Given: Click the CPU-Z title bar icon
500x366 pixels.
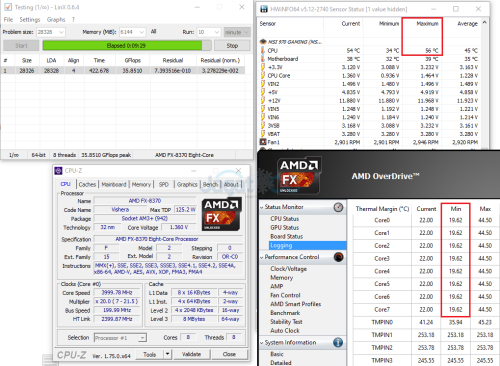Looking at the screenshot, I should 58,171.
